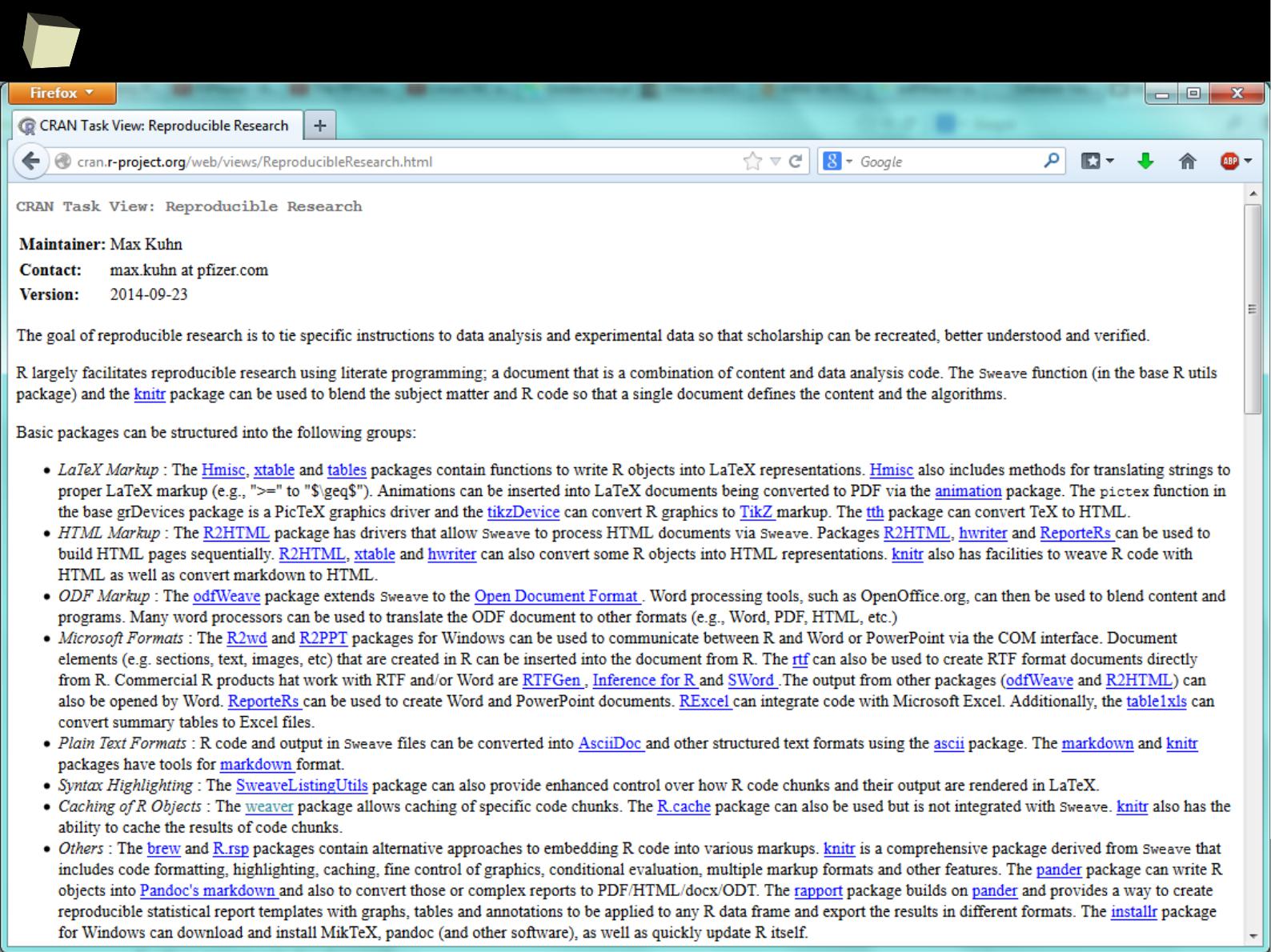Image resolution: width=1271 pixels, height=952 pixels.
Task: Click the 'Microsoft Formats' list label
Action: [121, 638]
